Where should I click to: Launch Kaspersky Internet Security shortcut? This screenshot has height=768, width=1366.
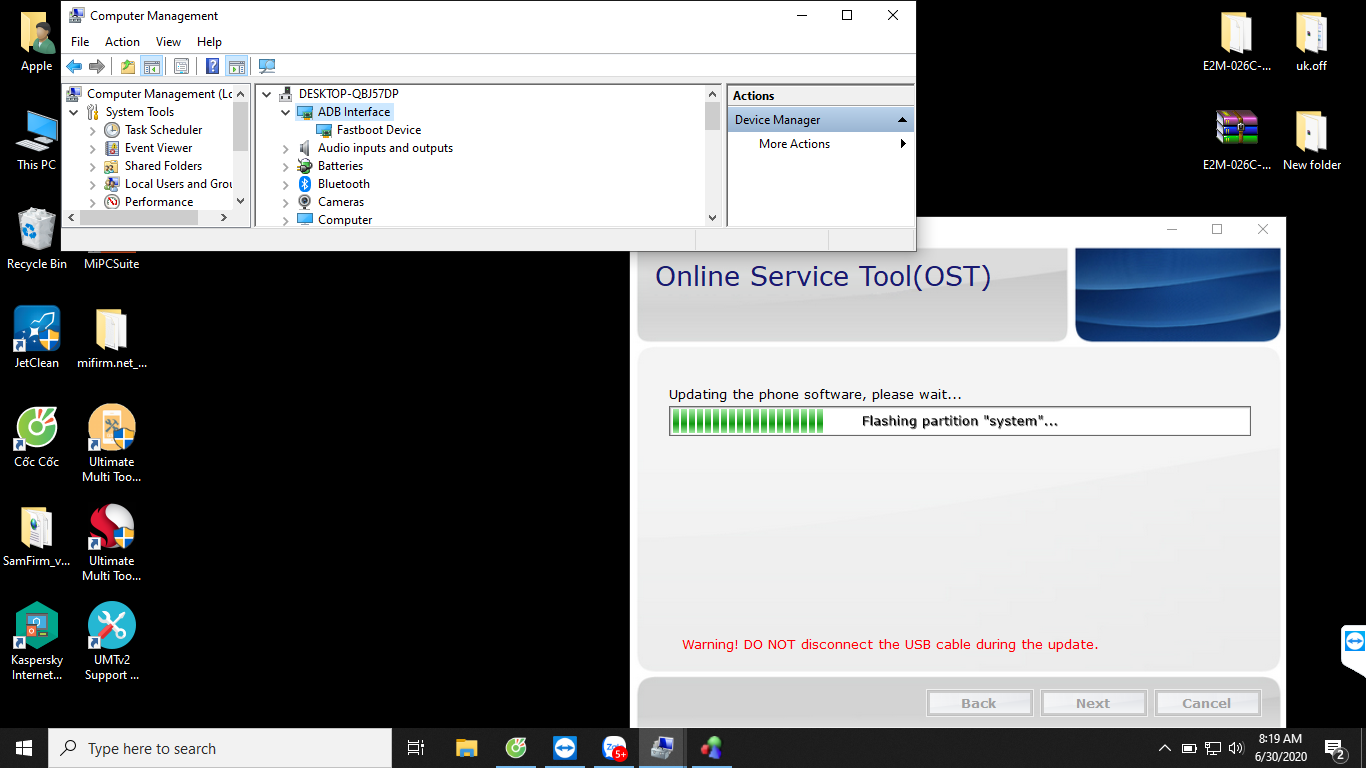coord(37,641)
